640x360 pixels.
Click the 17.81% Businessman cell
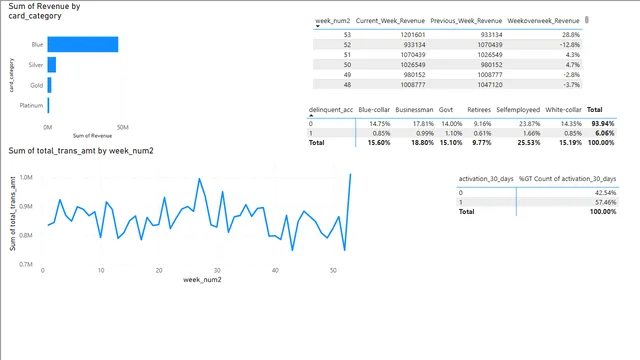point(423,123)
